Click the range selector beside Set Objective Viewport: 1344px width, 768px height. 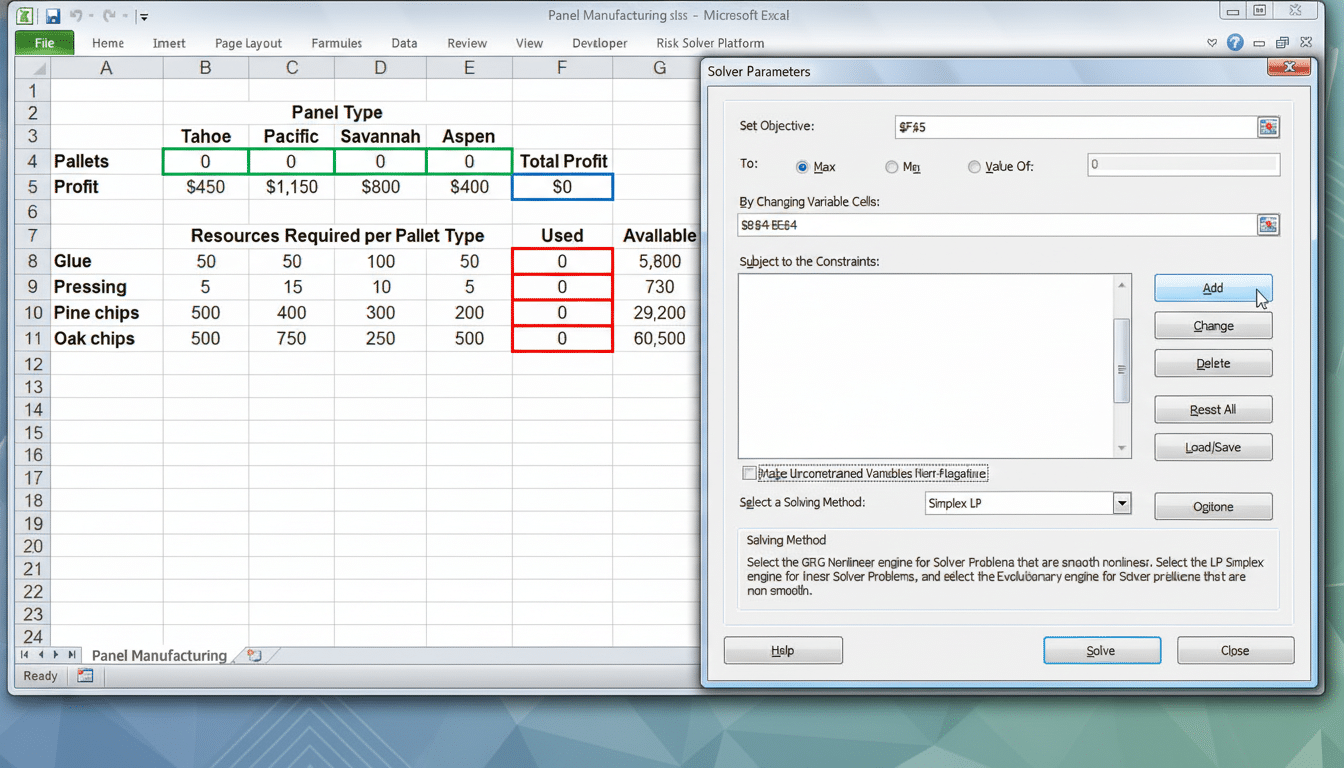(1267, 127)
